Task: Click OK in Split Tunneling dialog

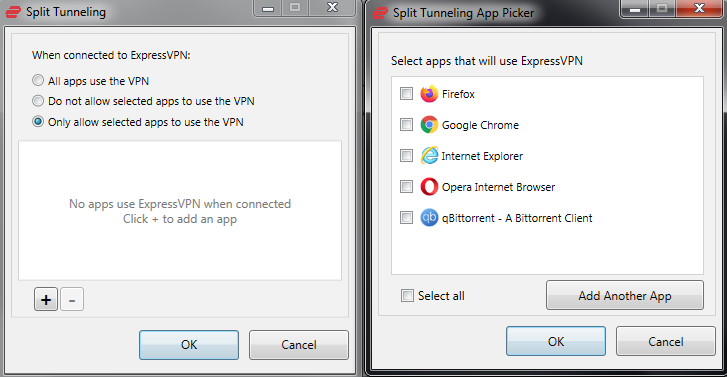Action: click(189, 345)
